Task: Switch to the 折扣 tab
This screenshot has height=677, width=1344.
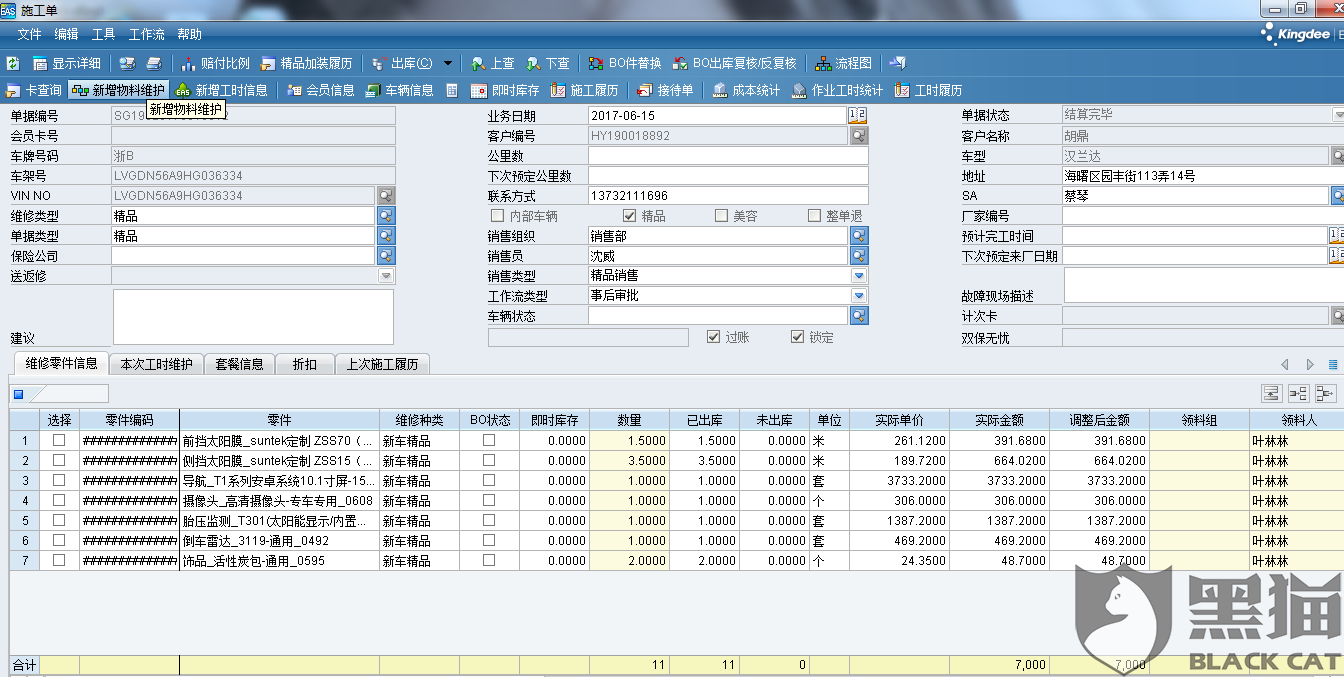Action: (304, 364)
